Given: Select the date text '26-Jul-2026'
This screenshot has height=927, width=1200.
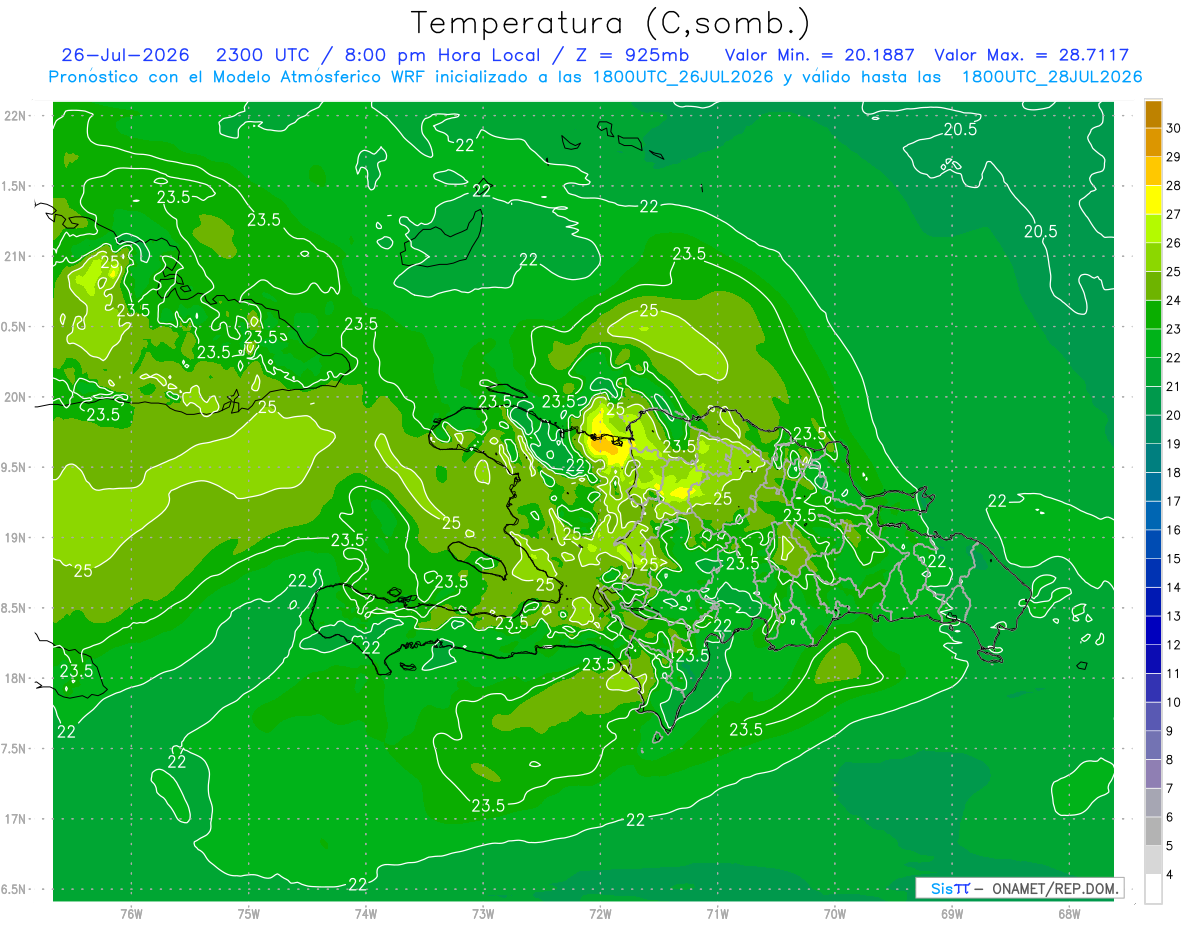Looking at the screenshot, I should click(125, 55).
